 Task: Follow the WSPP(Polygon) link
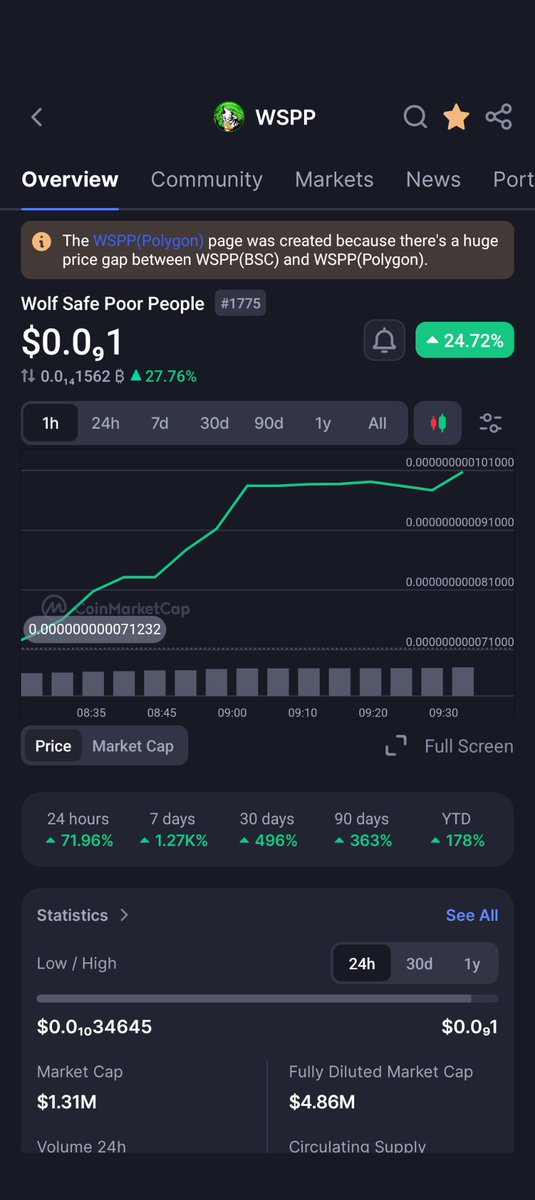(x=149, y=240)
